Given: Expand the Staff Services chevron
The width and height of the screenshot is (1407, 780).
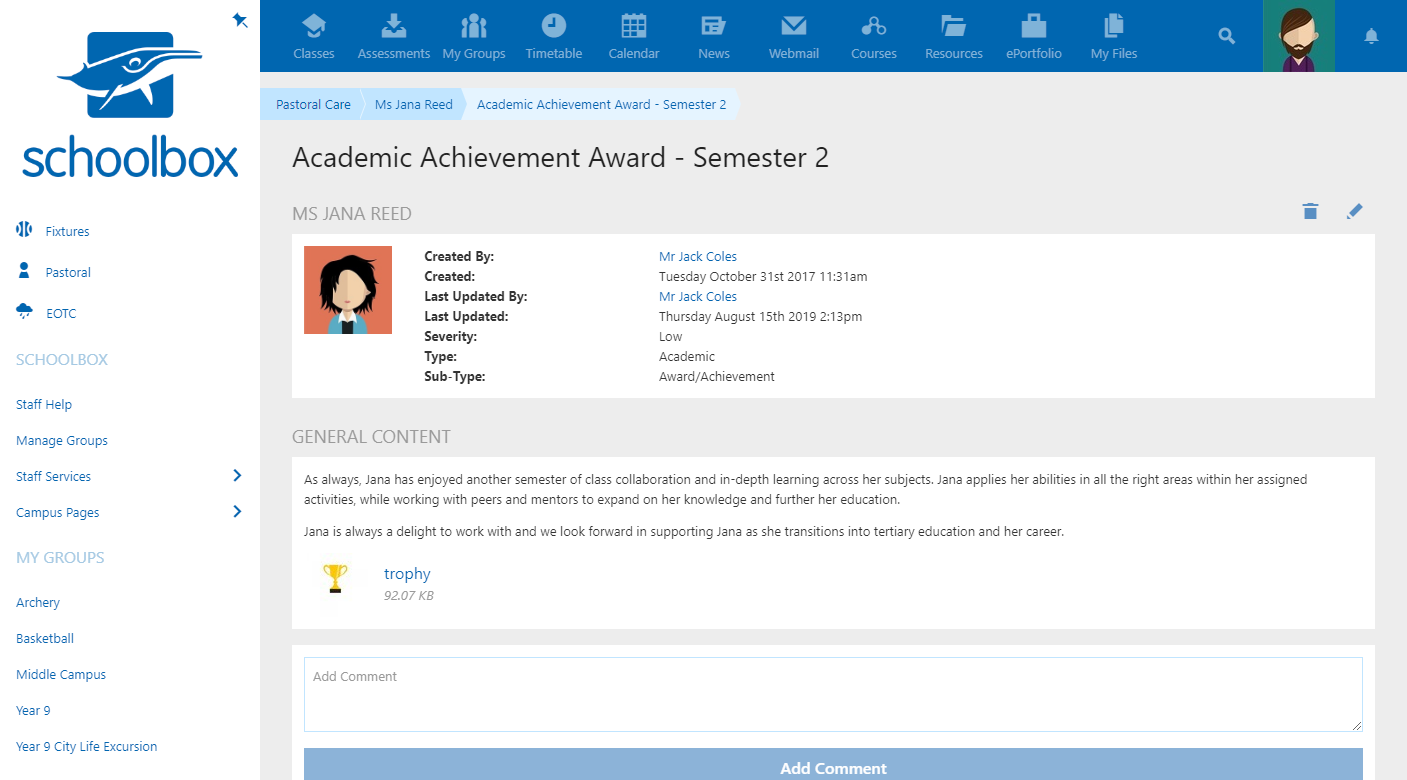Looking at the screenshot, I should tap(237, 475).
